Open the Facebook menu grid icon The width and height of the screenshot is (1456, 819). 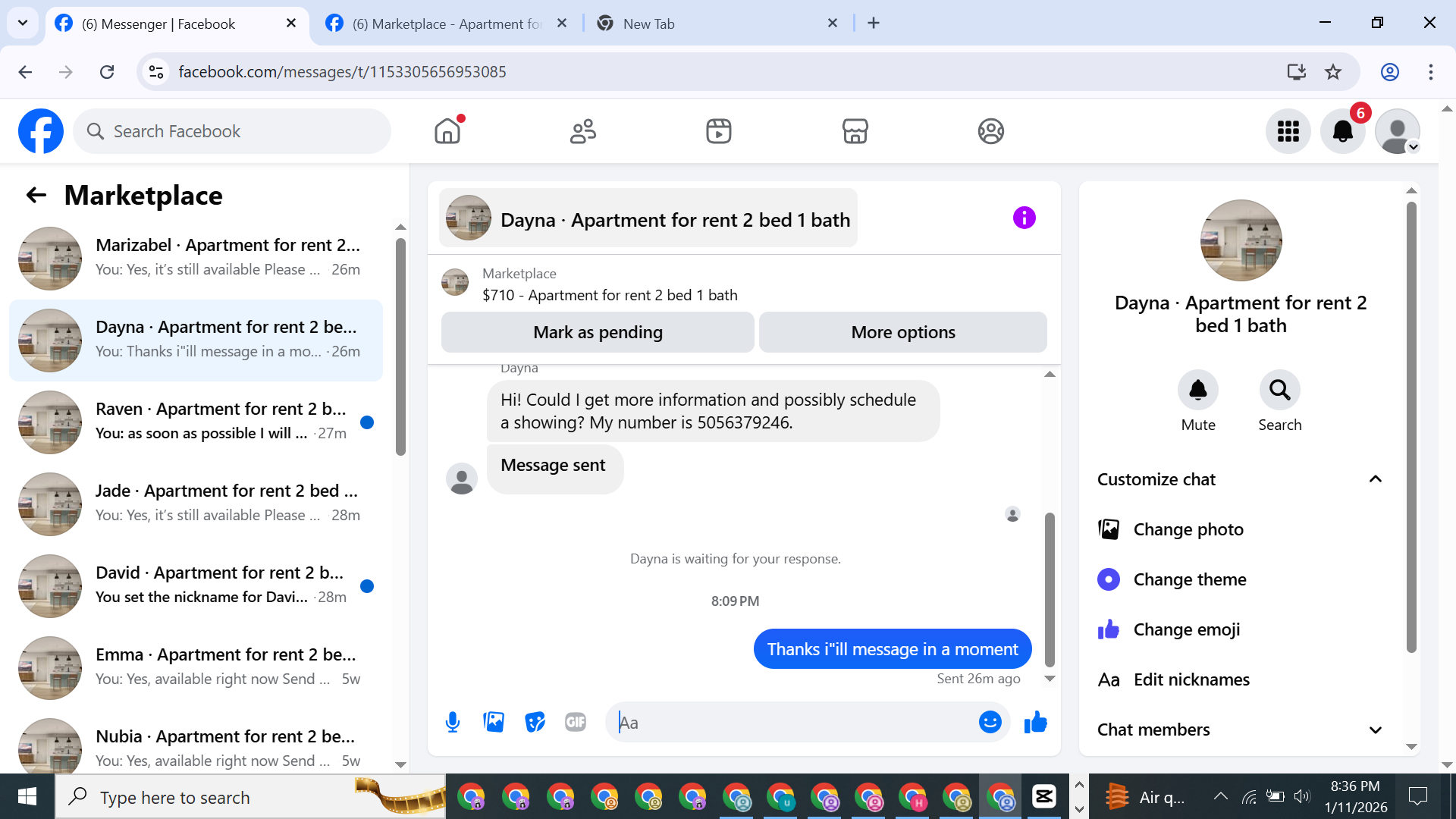pos(1288,131)
